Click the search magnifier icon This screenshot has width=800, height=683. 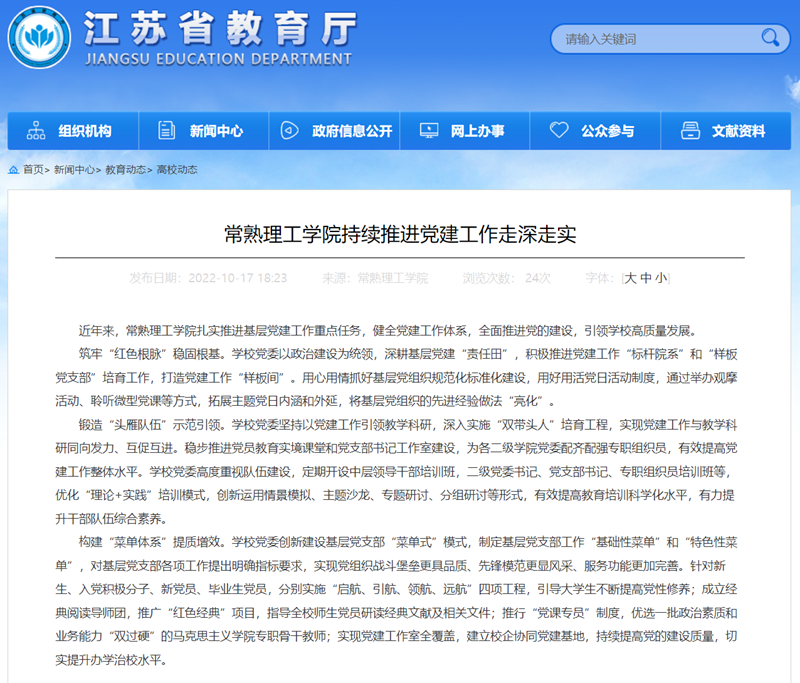click(x=770, y=37)
